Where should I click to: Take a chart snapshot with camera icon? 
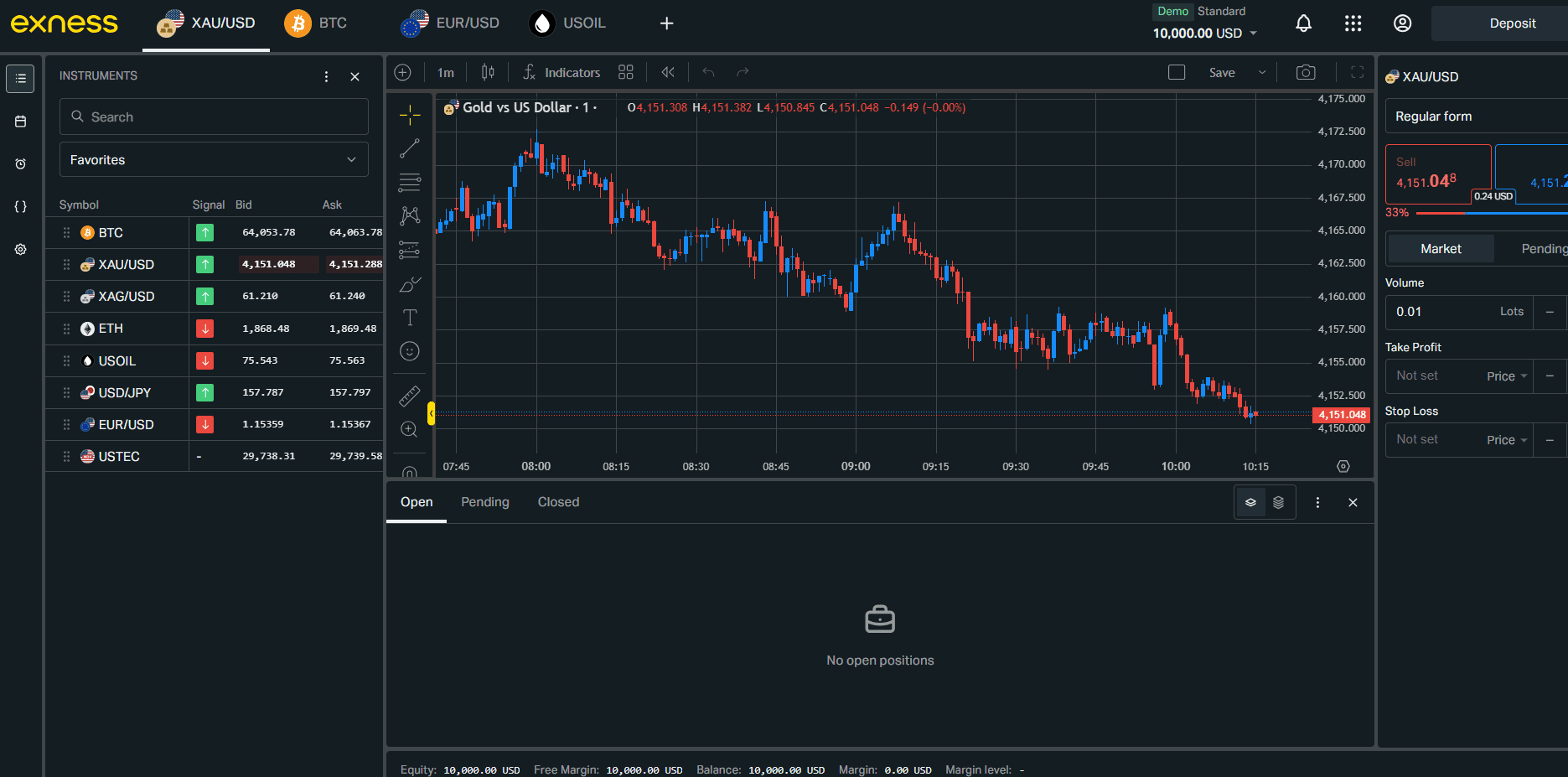pos(1306,73)
